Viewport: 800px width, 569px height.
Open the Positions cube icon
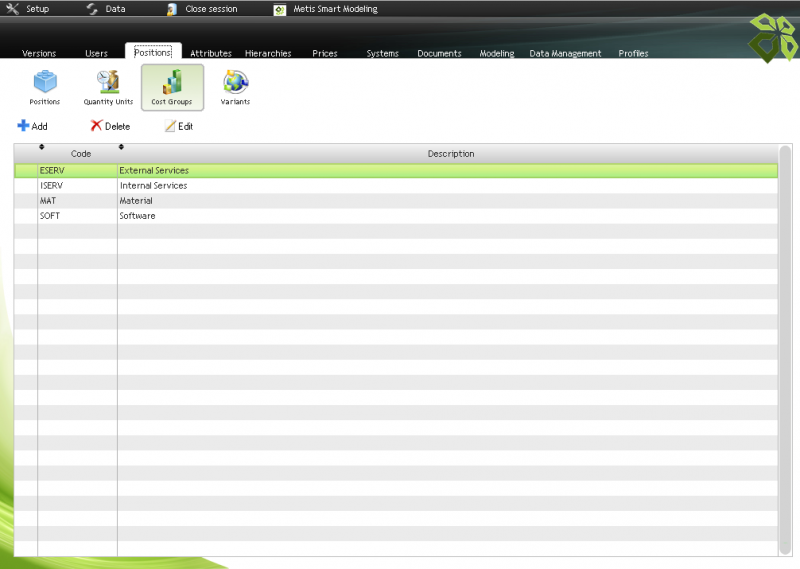tap(44, 83)
